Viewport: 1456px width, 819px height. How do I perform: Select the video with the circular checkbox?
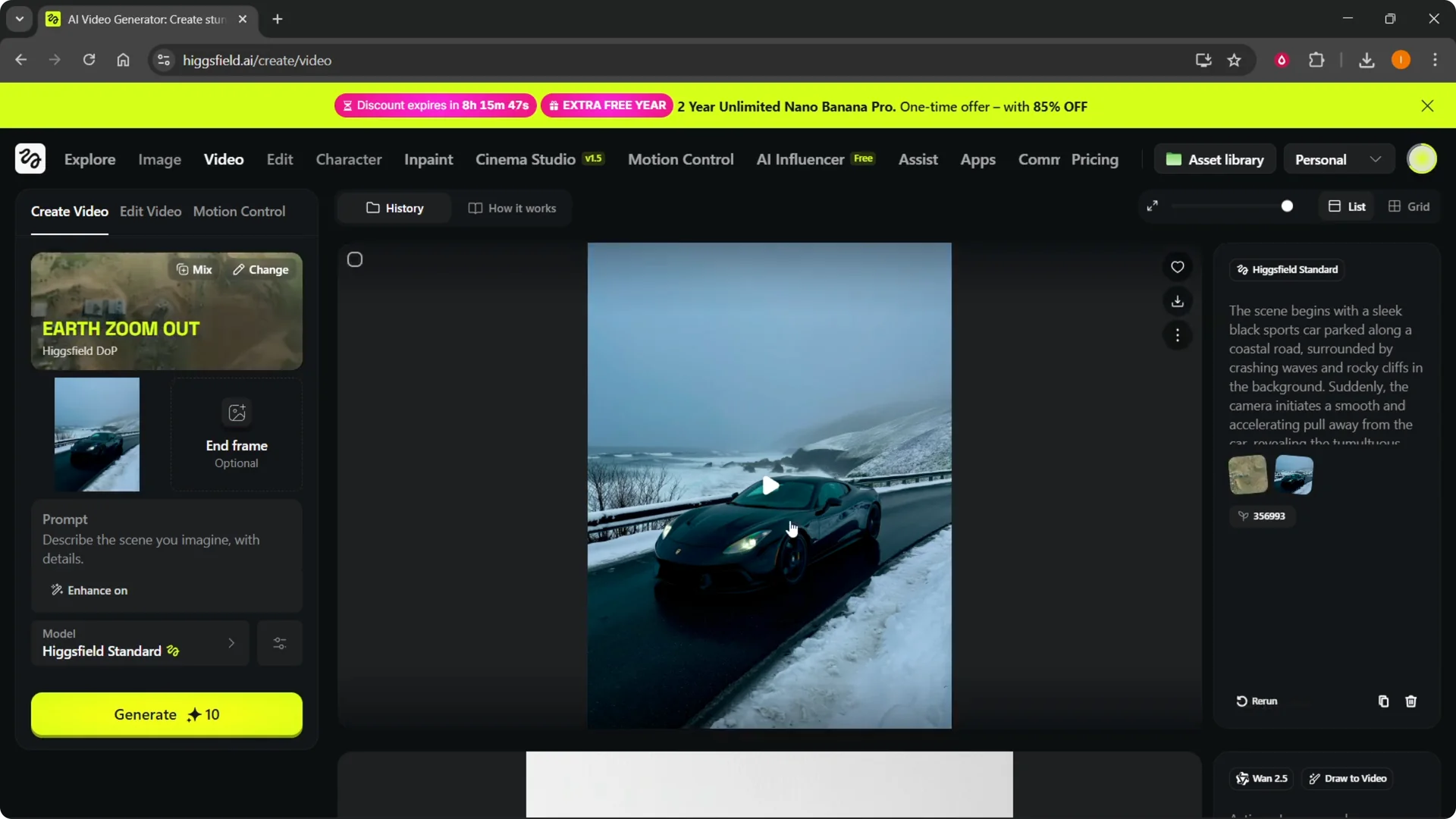355,259
